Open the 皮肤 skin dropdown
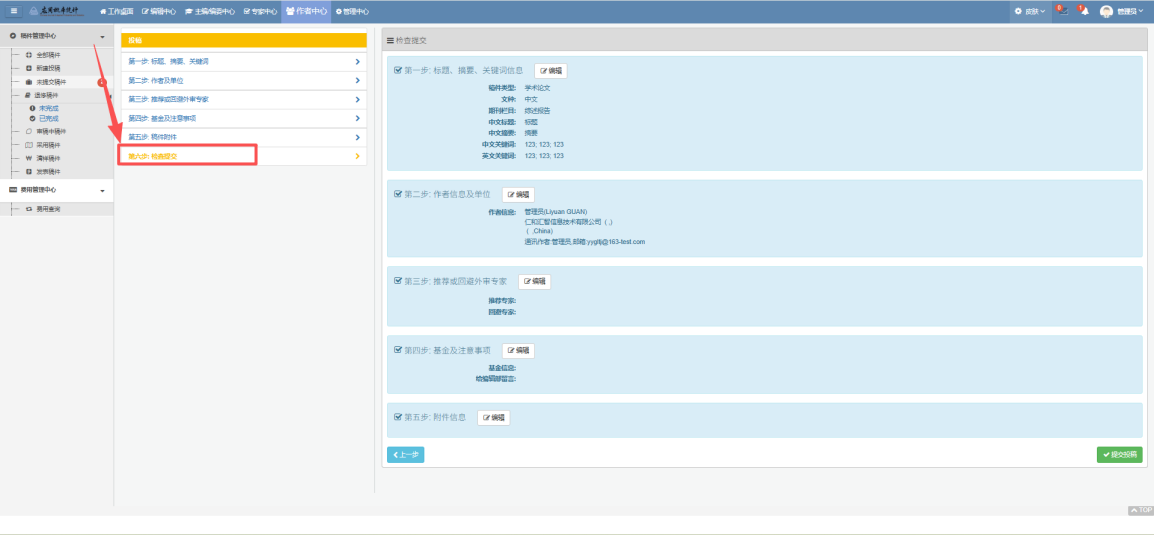Image resolution: width=1154 pixels, height=535 pixels. pos(1030,11)
